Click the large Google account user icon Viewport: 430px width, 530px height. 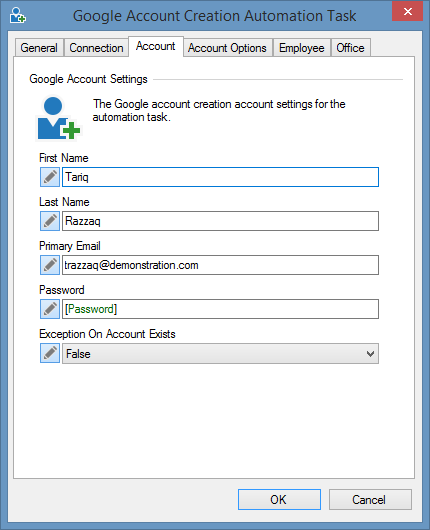click(x=58, y=118)
